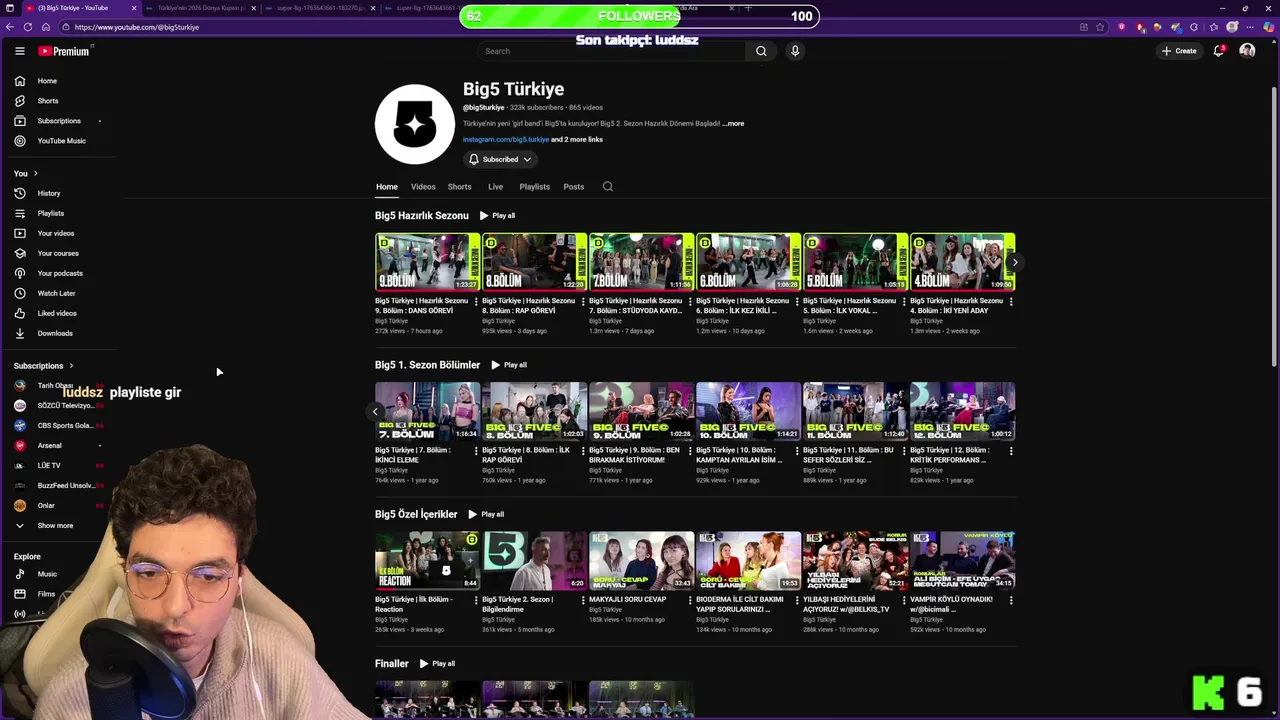Image resolution: width=1280 pixels, height=720 pixels.
Task: Switch to the Videos channel tab
Action: pyautogui.click(x=423, y=187)
